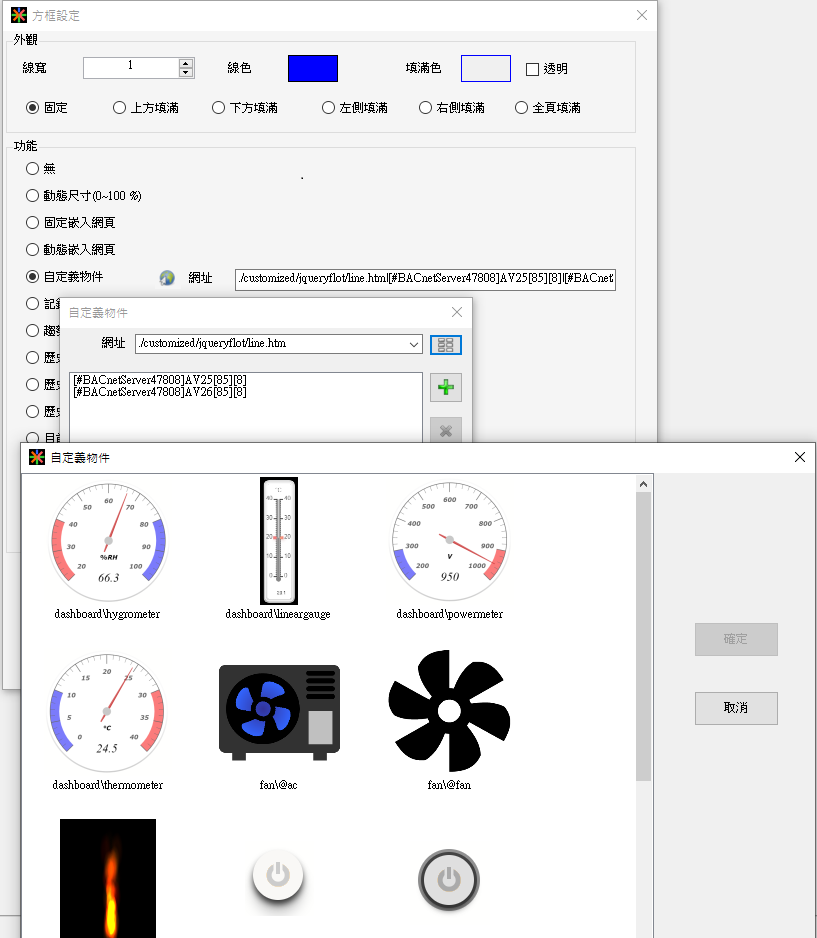Viewport: 817px width, 938px height.
Task: Select the dark ring power button icon
Action: click(x=449, y=879)
